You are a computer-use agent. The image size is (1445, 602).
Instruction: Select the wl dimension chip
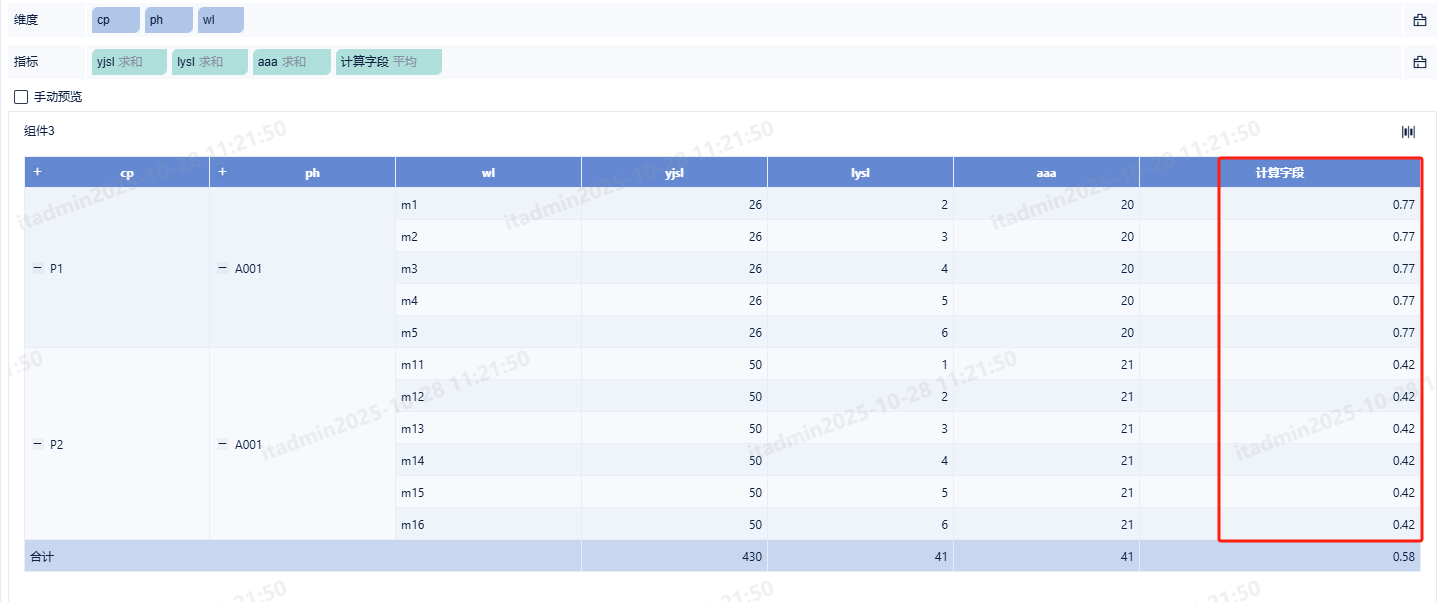(220, 20)
